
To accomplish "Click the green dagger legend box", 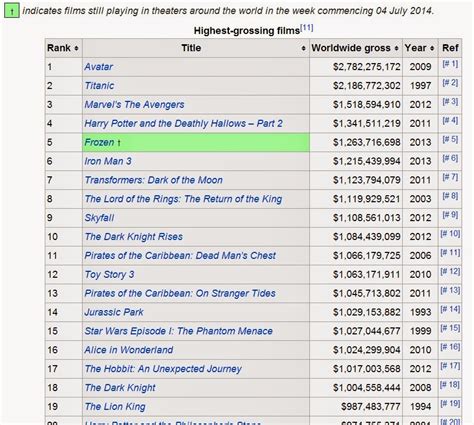I will [12, 11].
